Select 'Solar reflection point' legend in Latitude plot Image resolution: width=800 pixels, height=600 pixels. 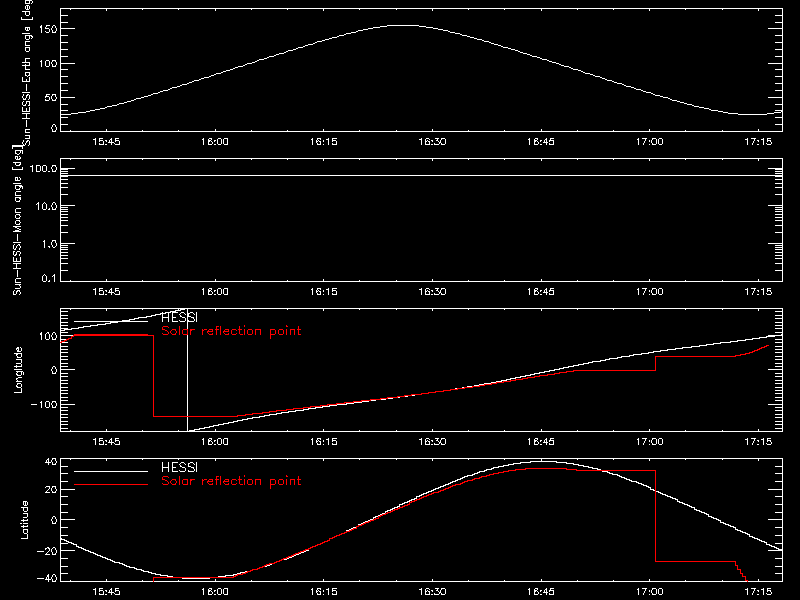[x=231, y=481]
